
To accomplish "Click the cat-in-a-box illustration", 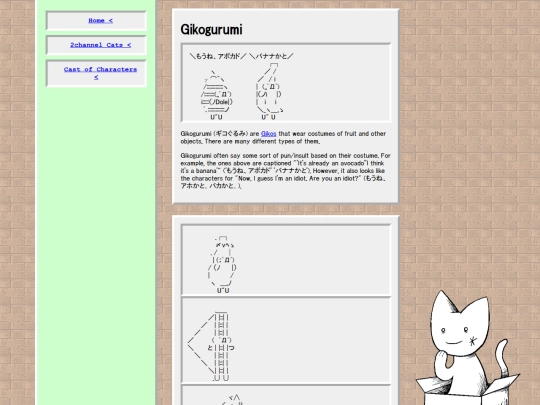I will [x=468, y=348].
